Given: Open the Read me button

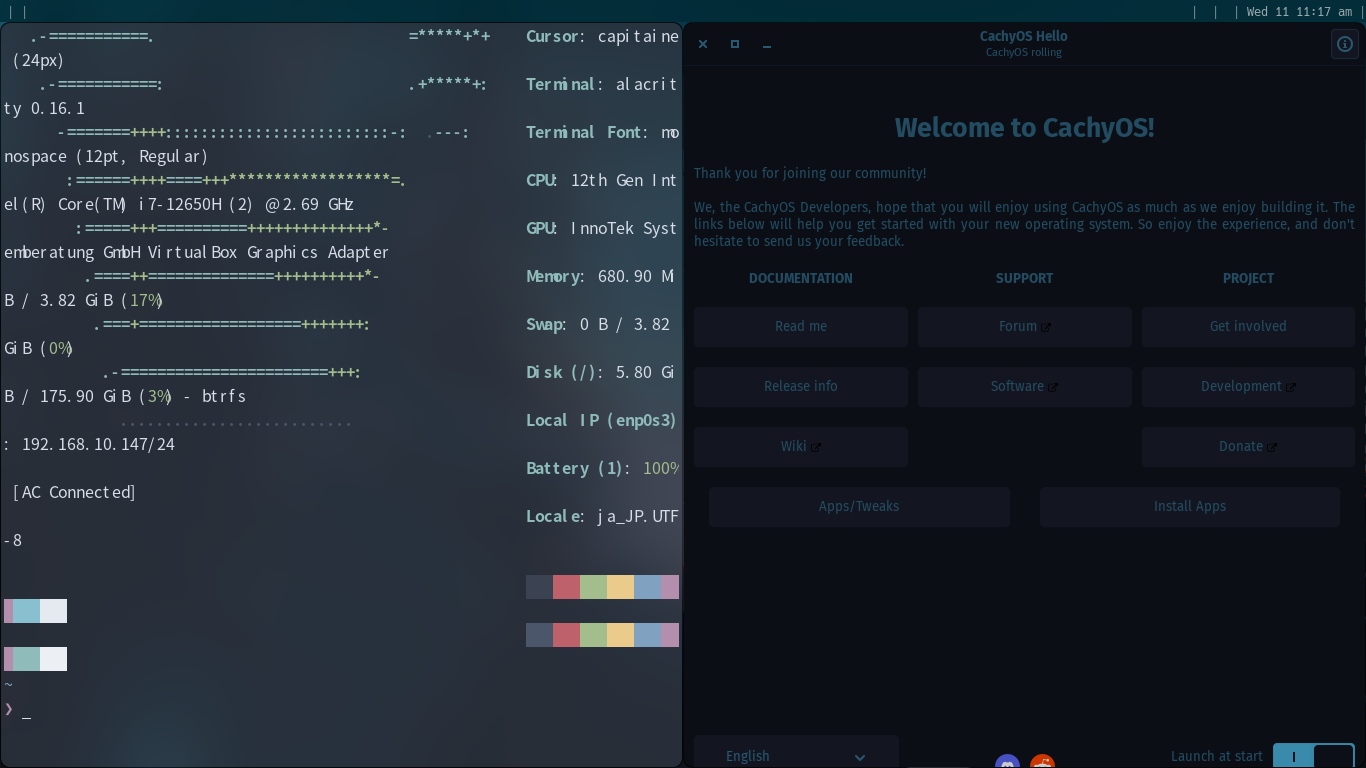Looking at the screenshot, I should (x=801, y=327).
